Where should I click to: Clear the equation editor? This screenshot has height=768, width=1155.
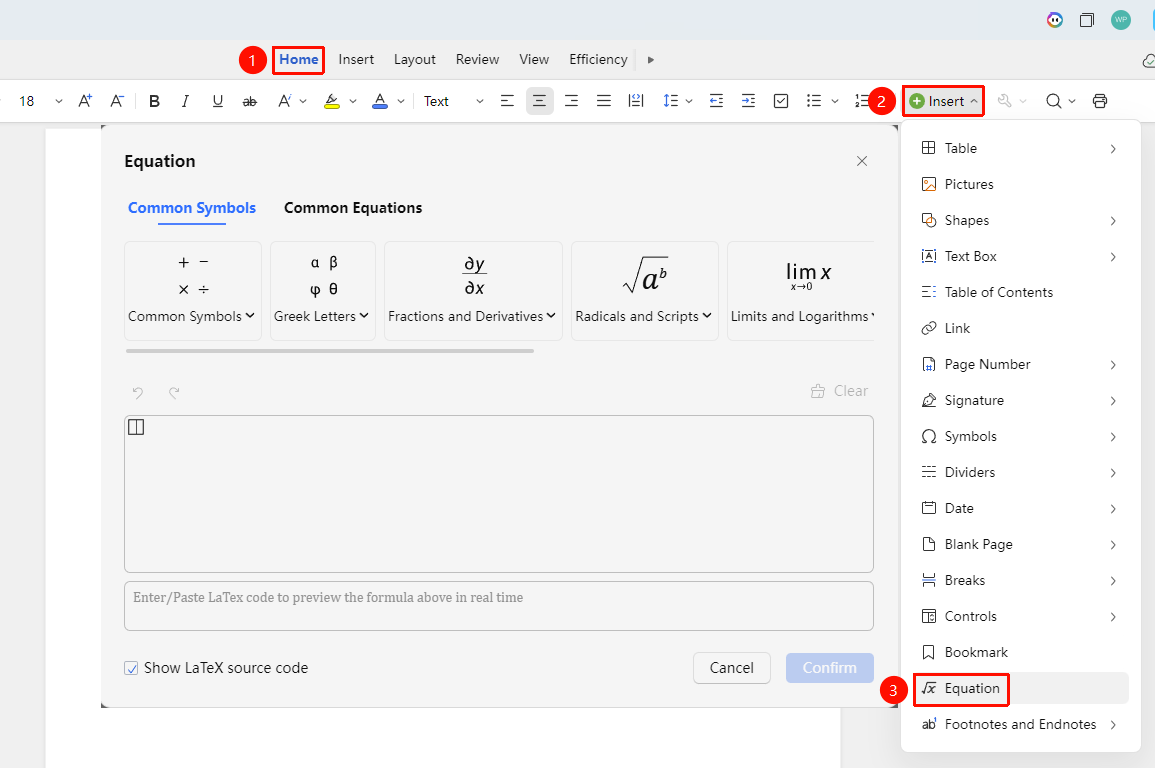point(839,391)
